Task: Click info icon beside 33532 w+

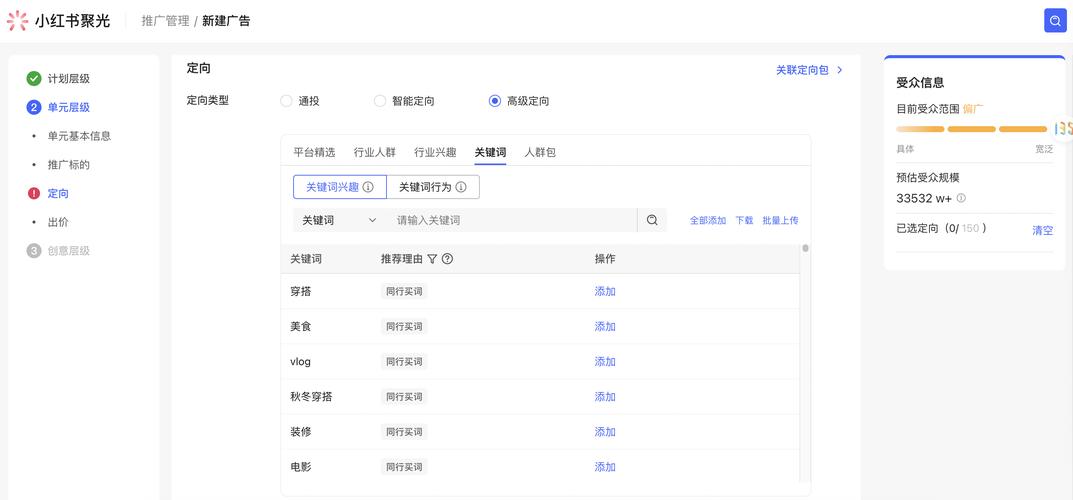Action: click(961, 198)
